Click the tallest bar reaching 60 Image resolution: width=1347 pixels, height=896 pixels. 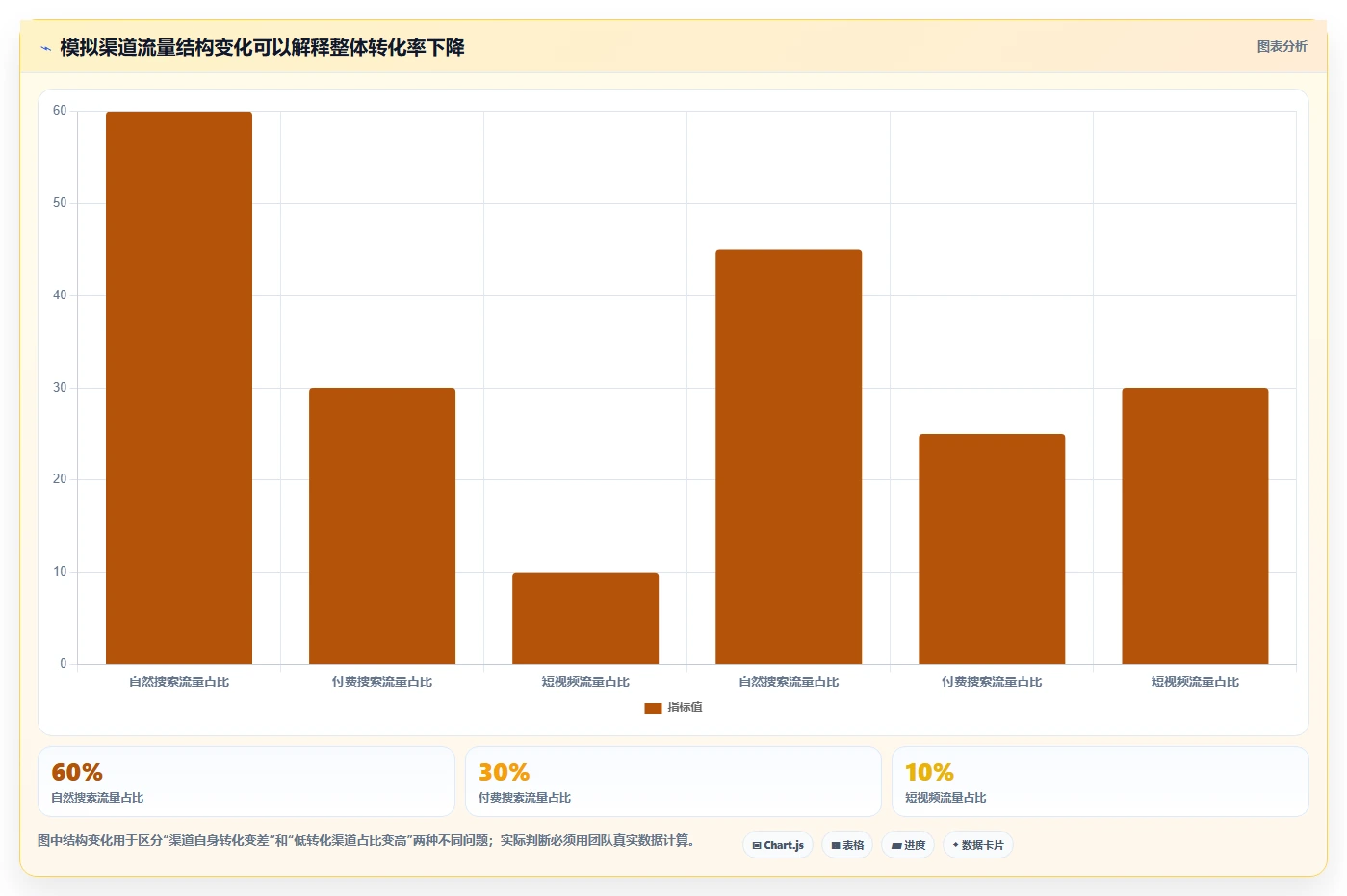179,388
